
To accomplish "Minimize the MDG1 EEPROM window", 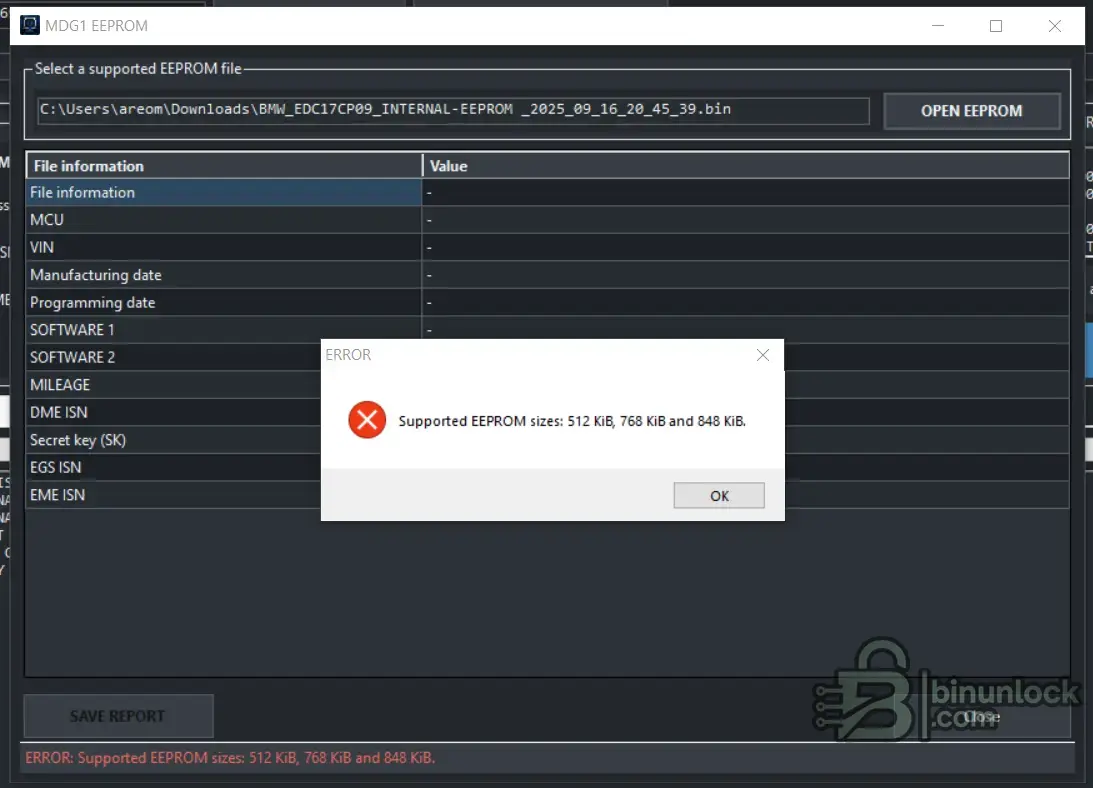I will [x=938, y=26].
